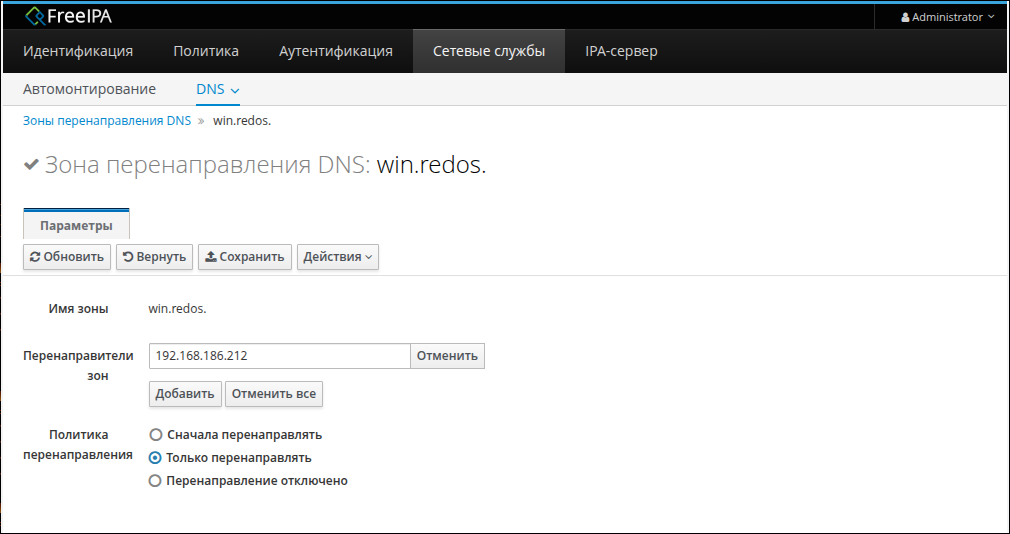
Task: Click the checkmark icon beside zone title
Action: [31, 165]
